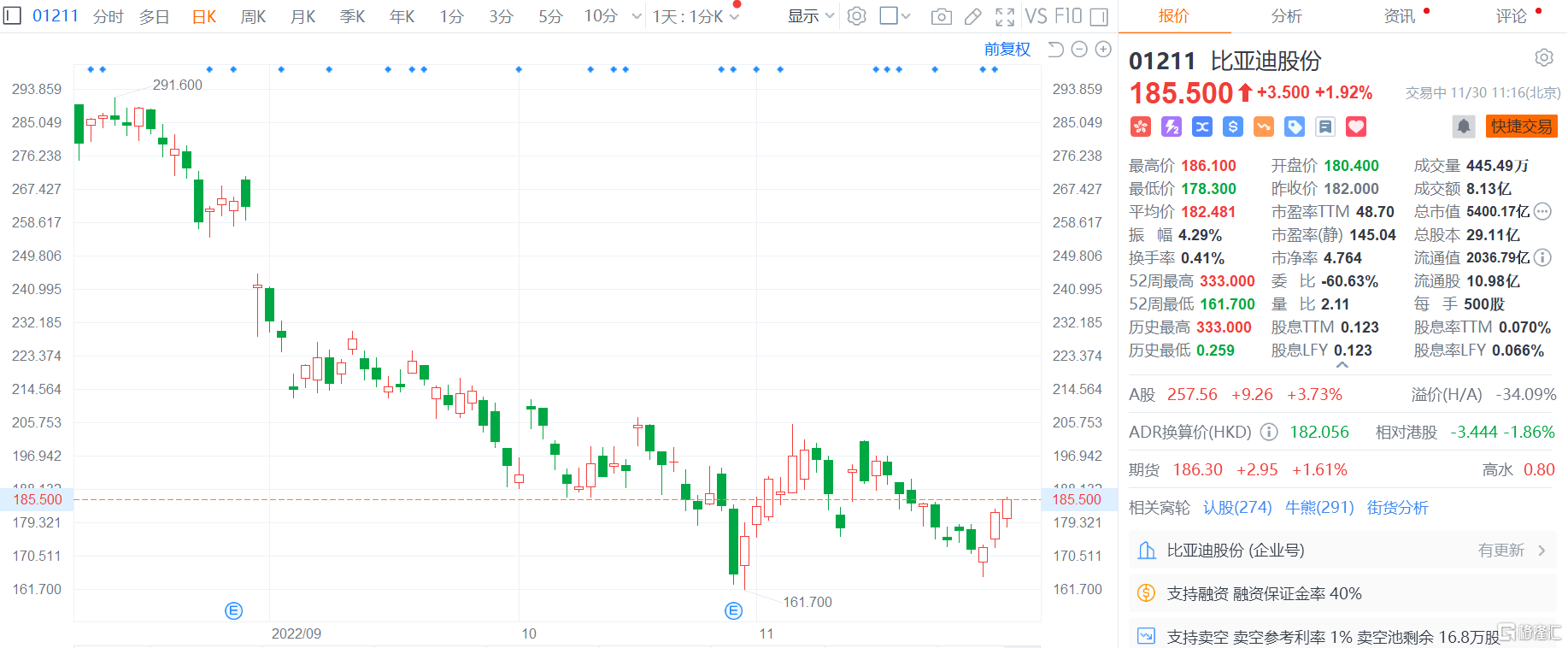The width and height of the screenshot is (1568, 648).
Task: Take a chart screenshot with camera icon
Action: pos(941,16)
